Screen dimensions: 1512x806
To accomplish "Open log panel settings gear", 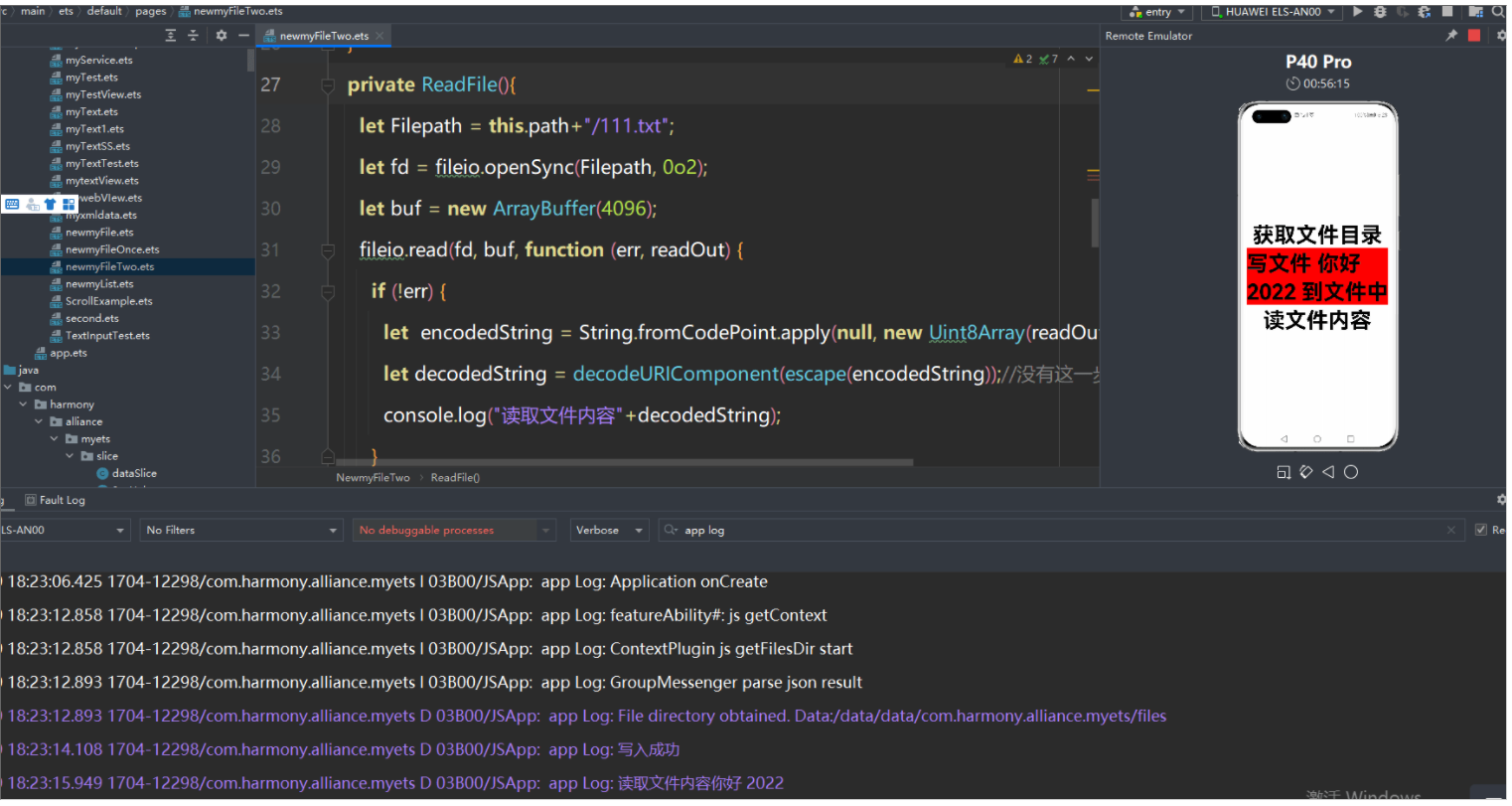I will click(1502, 500).
